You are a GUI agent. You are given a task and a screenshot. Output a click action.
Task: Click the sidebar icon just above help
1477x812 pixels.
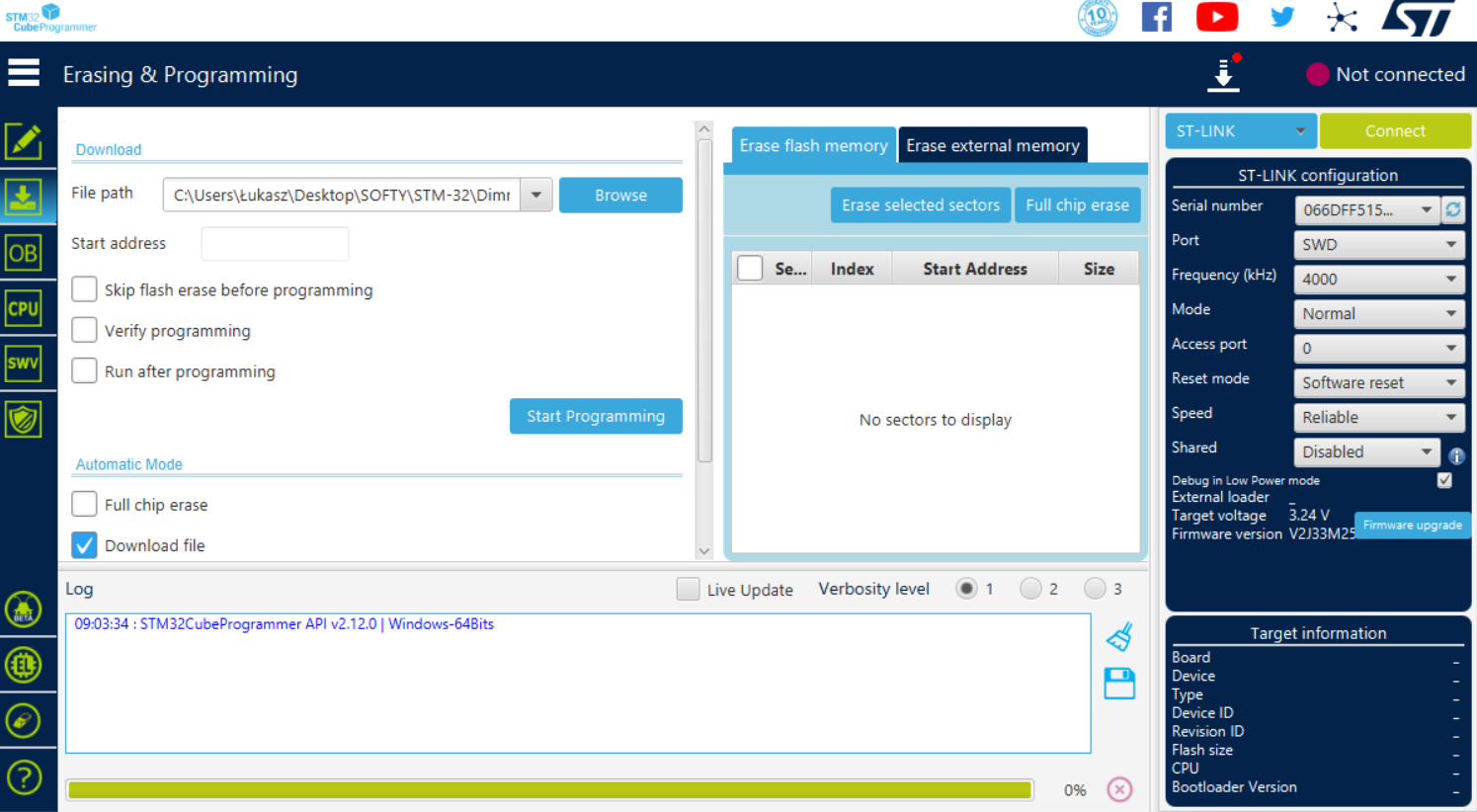click(x=24, y=721)
